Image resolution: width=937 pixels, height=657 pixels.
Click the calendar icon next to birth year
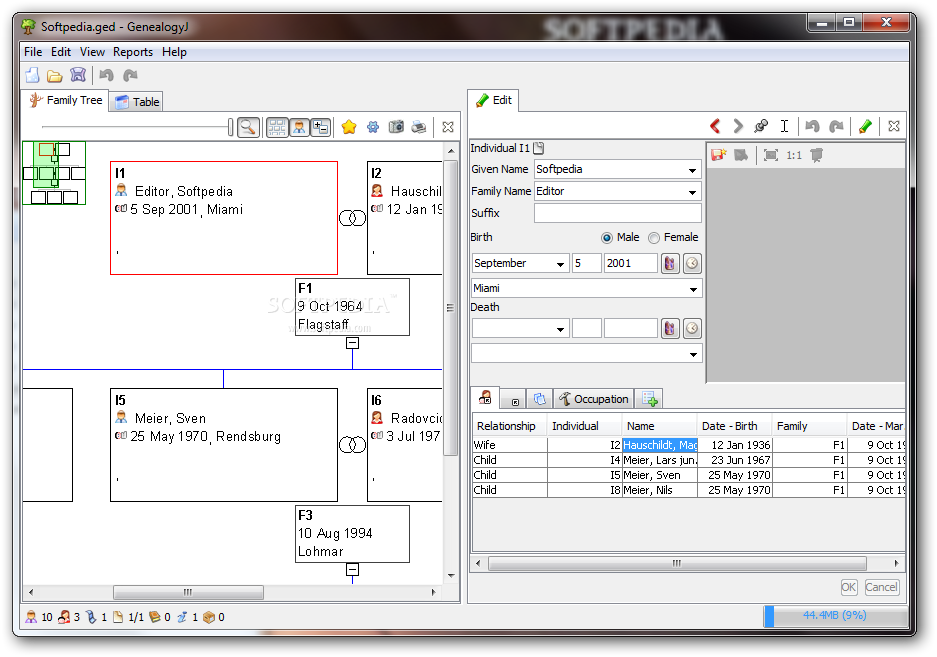coord(670,263)
